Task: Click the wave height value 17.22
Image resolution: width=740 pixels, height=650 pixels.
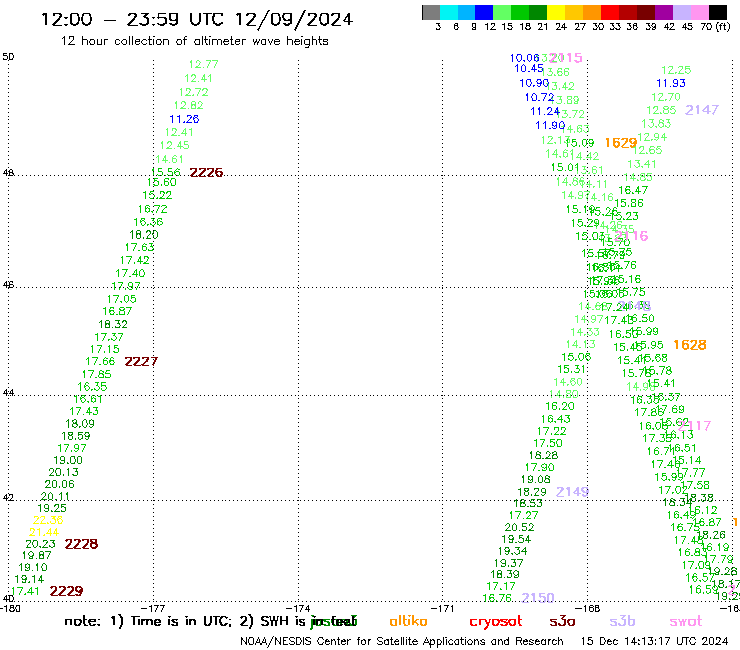Action: tap(552, 431)
